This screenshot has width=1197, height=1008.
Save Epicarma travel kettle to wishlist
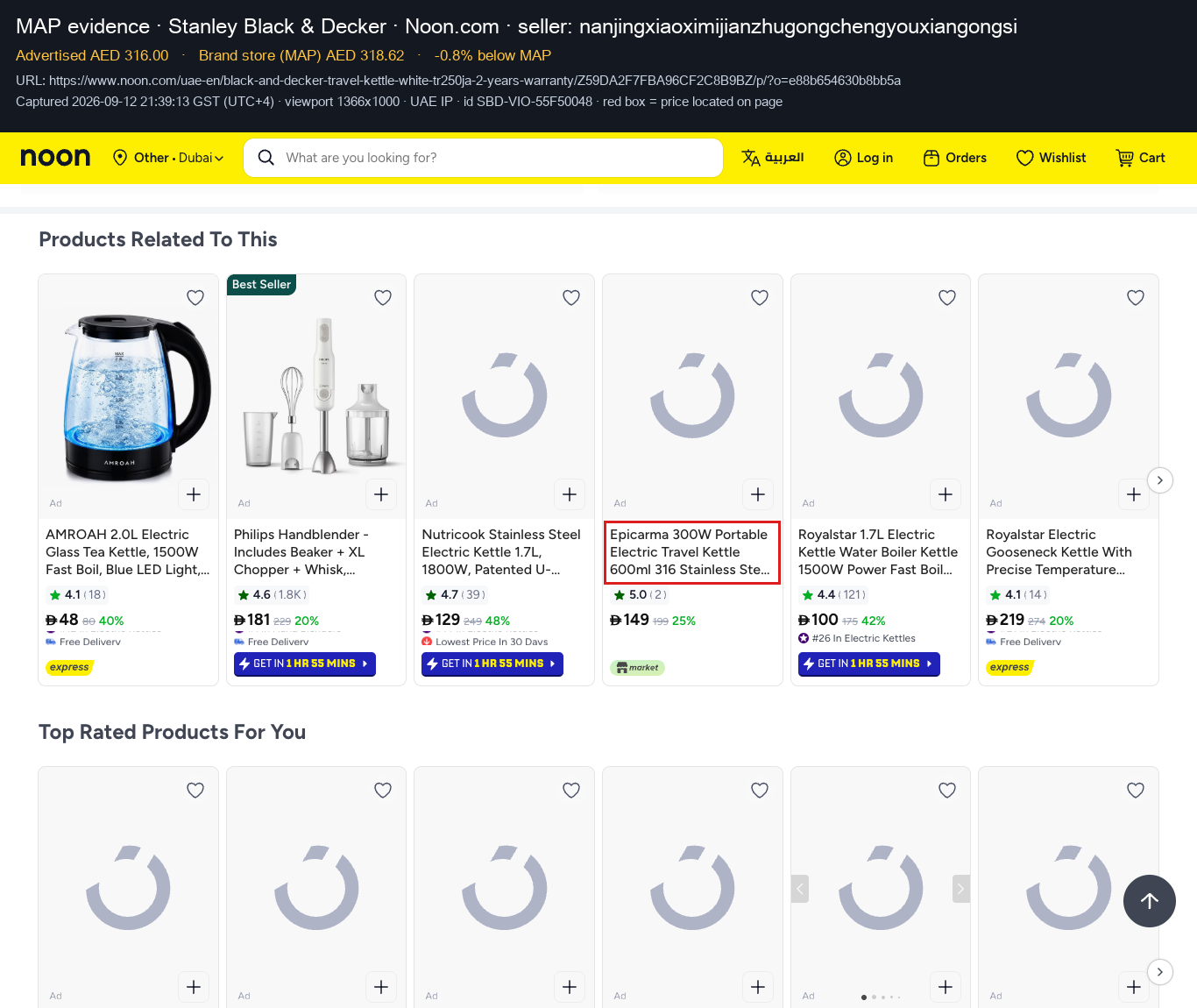point(760,298)
